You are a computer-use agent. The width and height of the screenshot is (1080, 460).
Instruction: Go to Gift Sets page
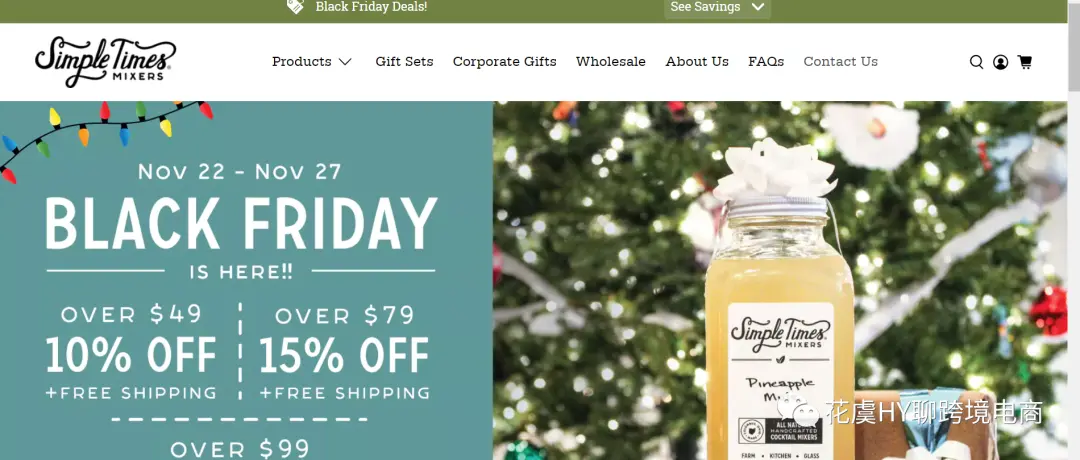[x=404, y=61]
